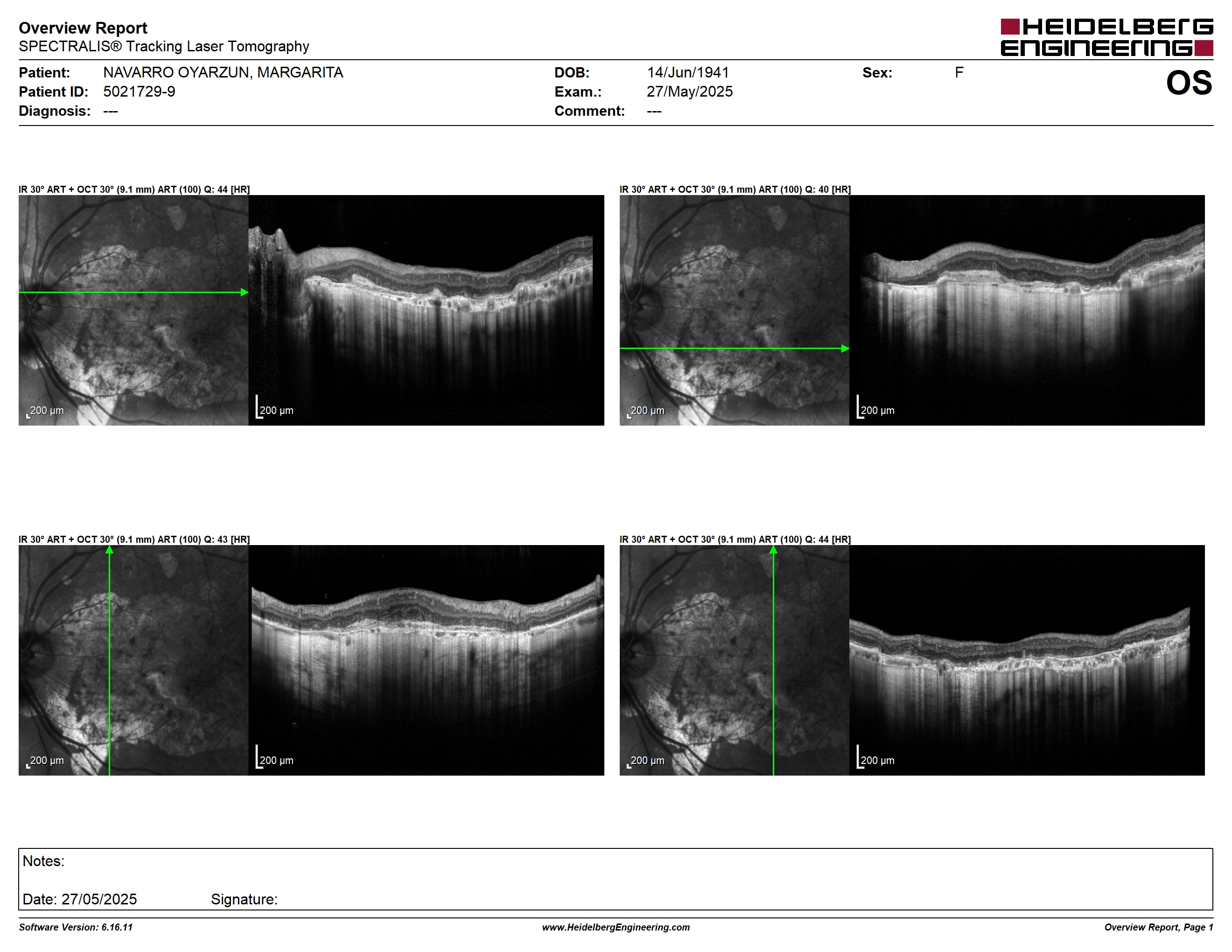
Task: Click the Signature field
Action: [244, 900]
